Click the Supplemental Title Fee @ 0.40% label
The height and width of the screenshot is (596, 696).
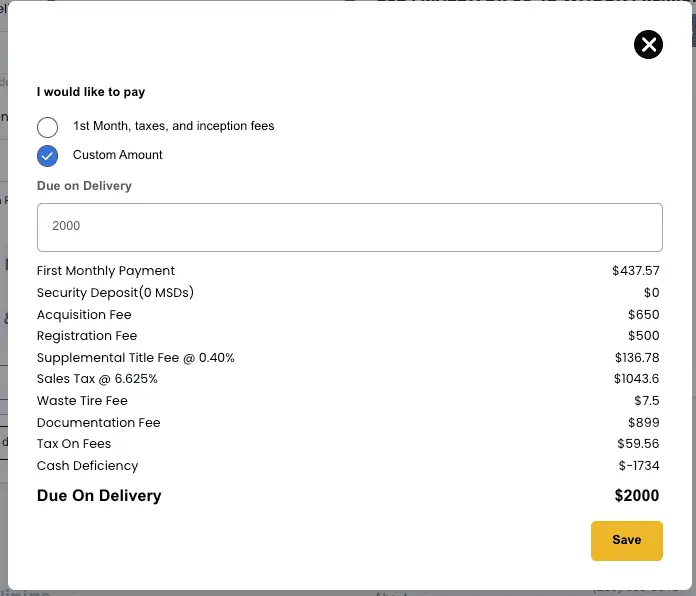tap(136, 358)
